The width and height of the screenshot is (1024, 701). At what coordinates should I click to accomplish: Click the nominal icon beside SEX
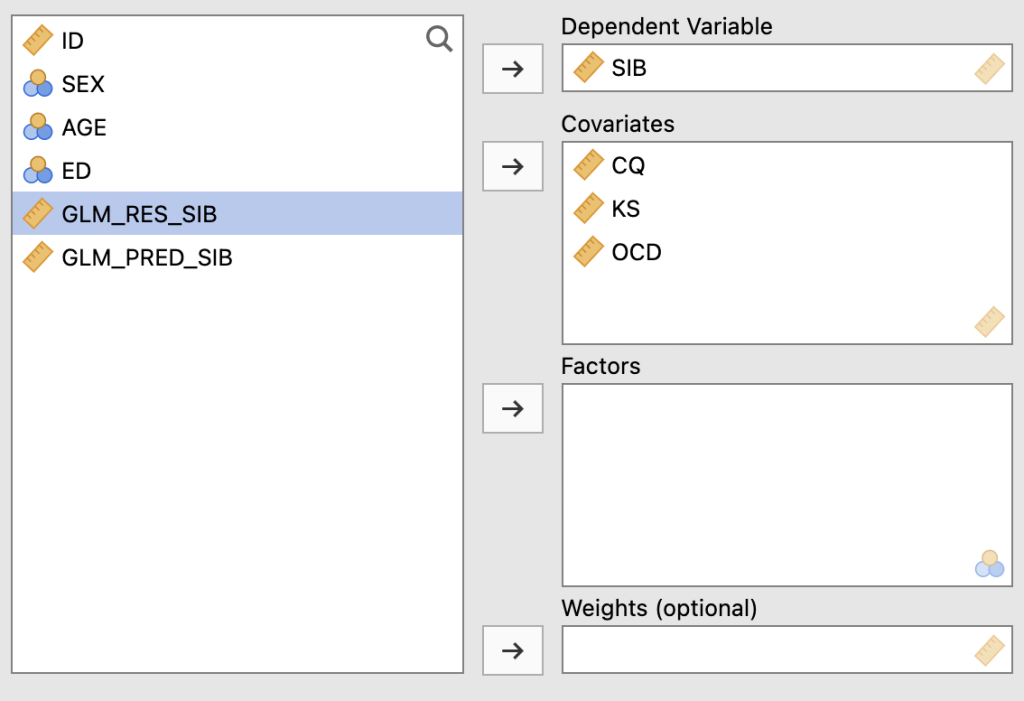click(37, 84)
